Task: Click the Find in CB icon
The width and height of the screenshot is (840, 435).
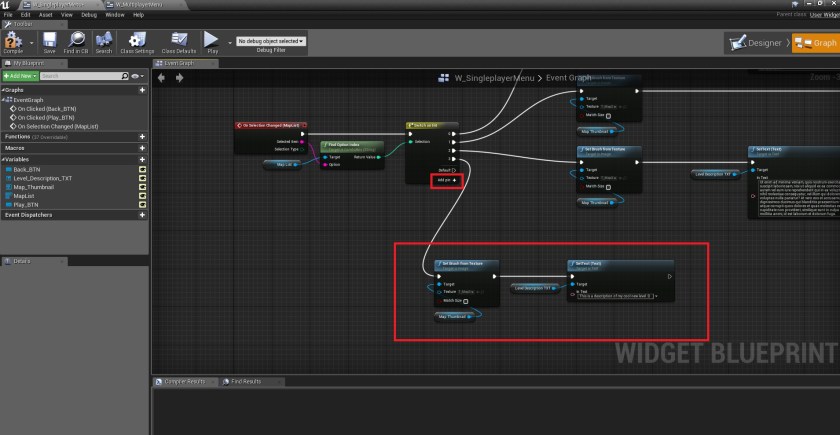Action: coord(75,42)
